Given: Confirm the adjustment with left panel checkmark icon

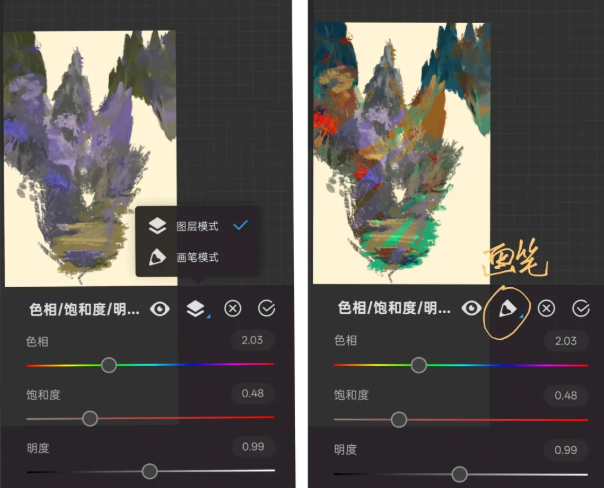Looking at the screenshot, I should coord(266,309).
